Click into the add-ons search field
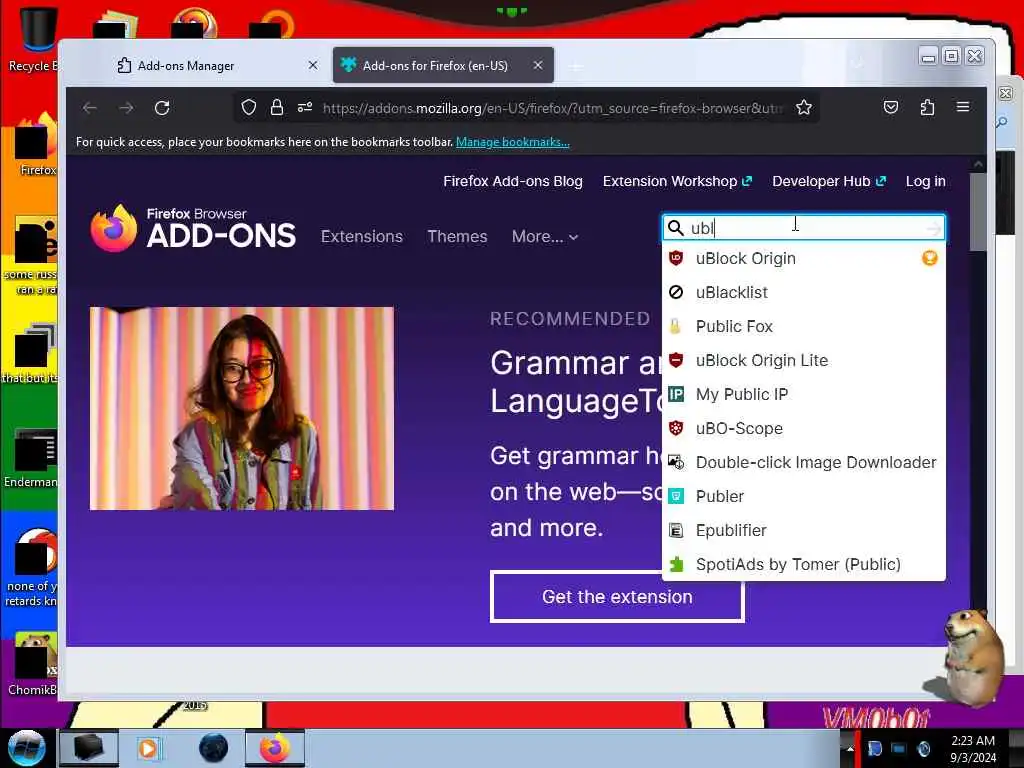 [x=804, y=228]
